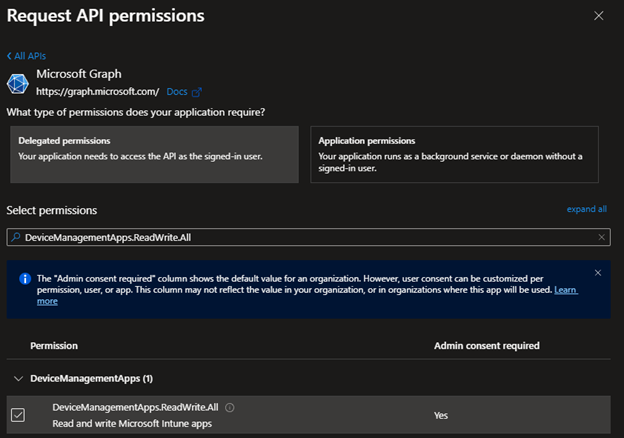Click the external link icon beside Docs
The width and height of the screenshot is (624, 438).
(x=197, y=92)
